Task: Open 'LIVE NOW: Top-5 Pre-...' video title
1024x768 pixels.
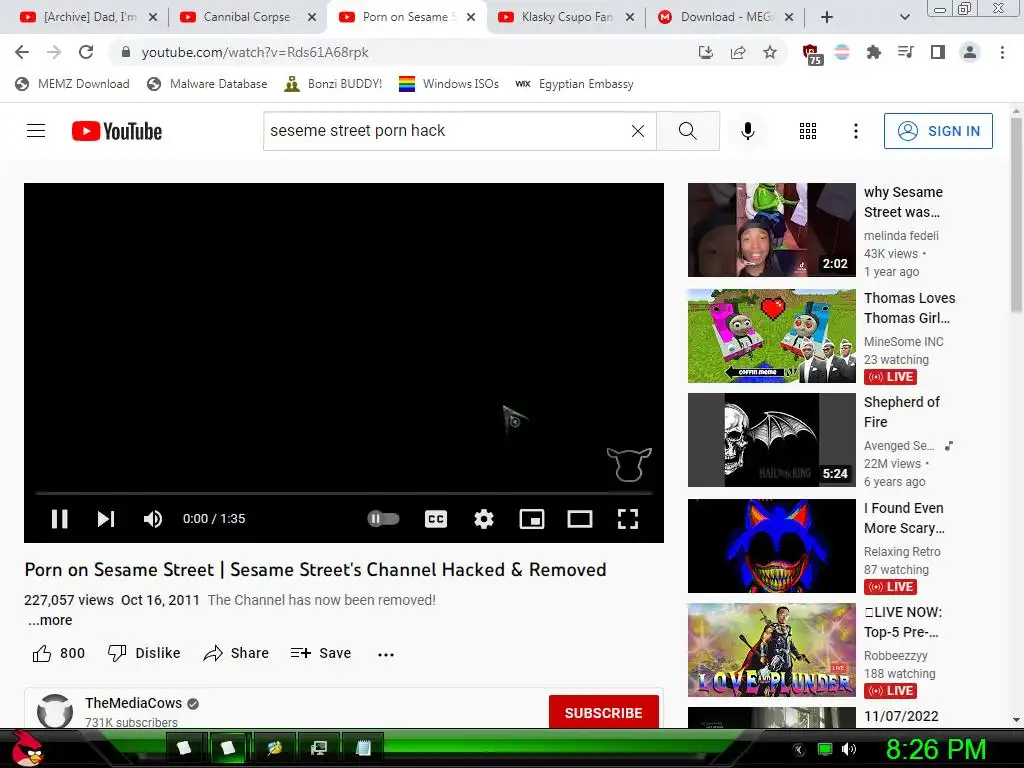Action: click(x=903, y=622)
